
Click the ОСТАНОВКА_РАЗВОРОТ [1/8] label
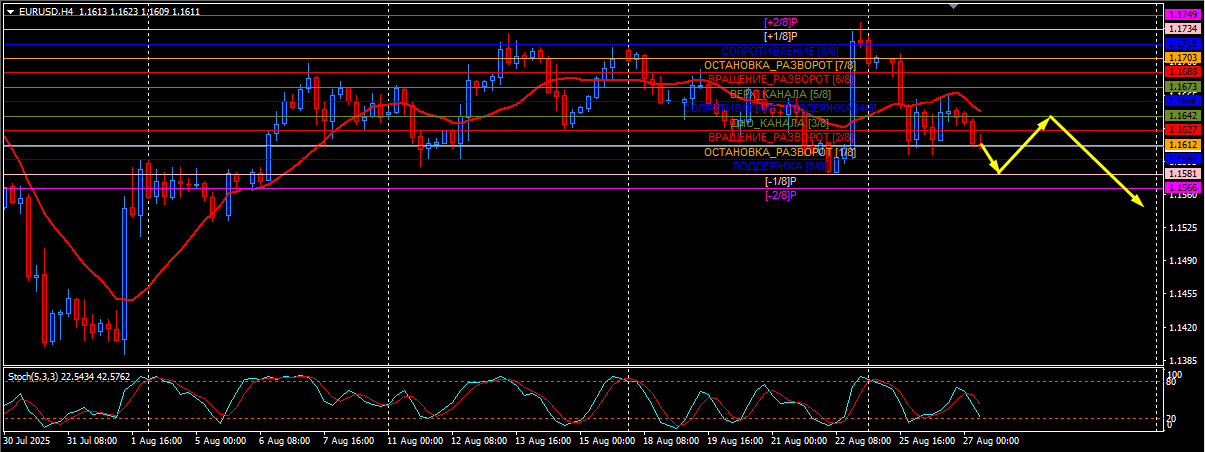click(x=780, y=152)
